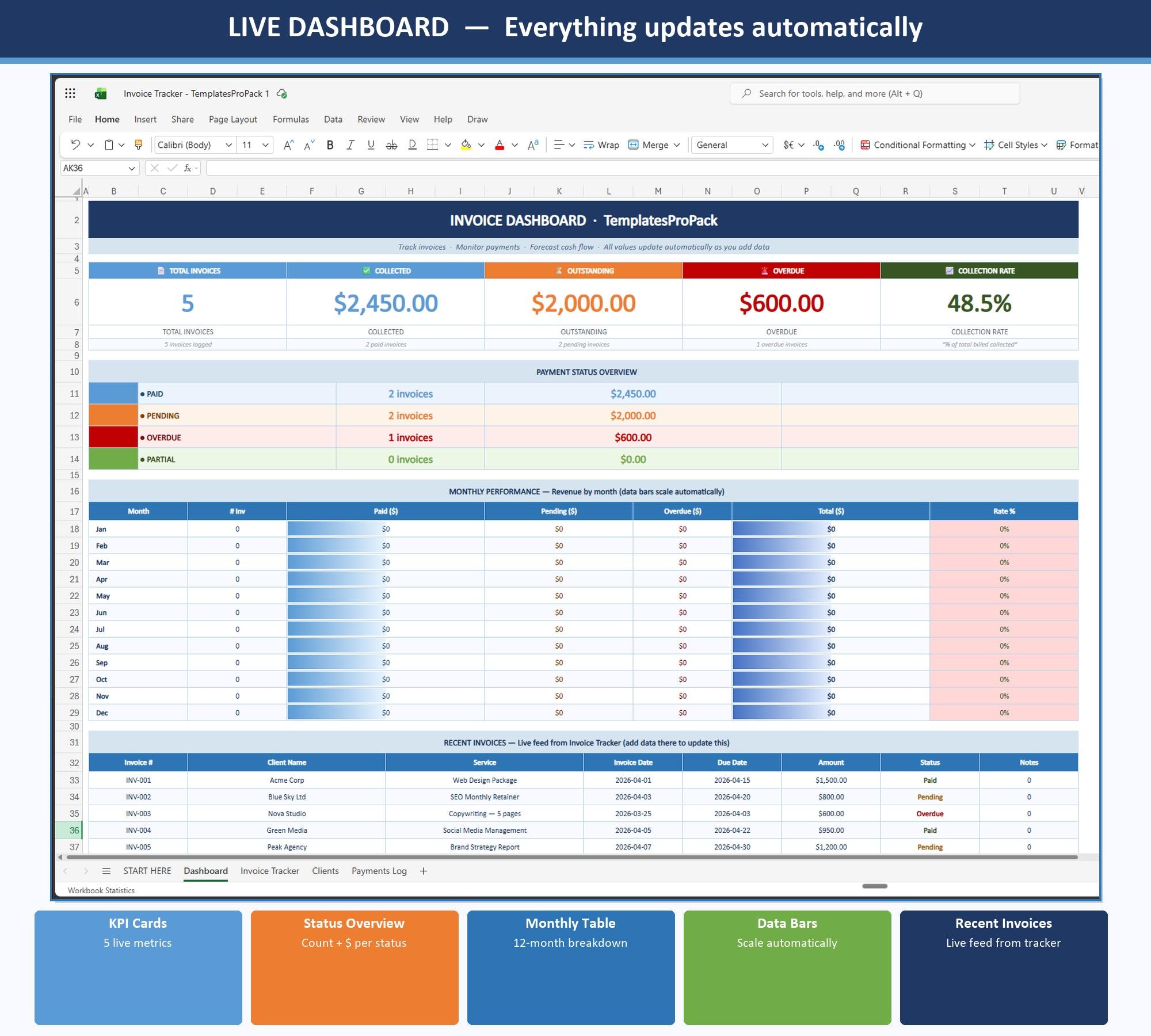The height and width of the screenshot is (1036, 1151).
Task: Click the Merge button
Action: coord(649,145)
